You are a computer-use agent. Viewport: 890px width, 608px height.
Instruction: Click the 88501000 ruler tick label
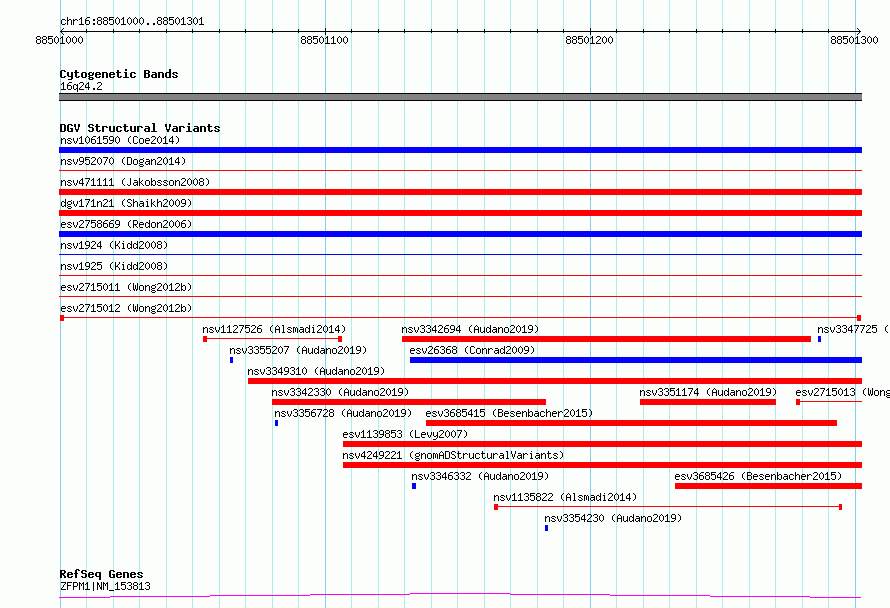click(59, 41)
